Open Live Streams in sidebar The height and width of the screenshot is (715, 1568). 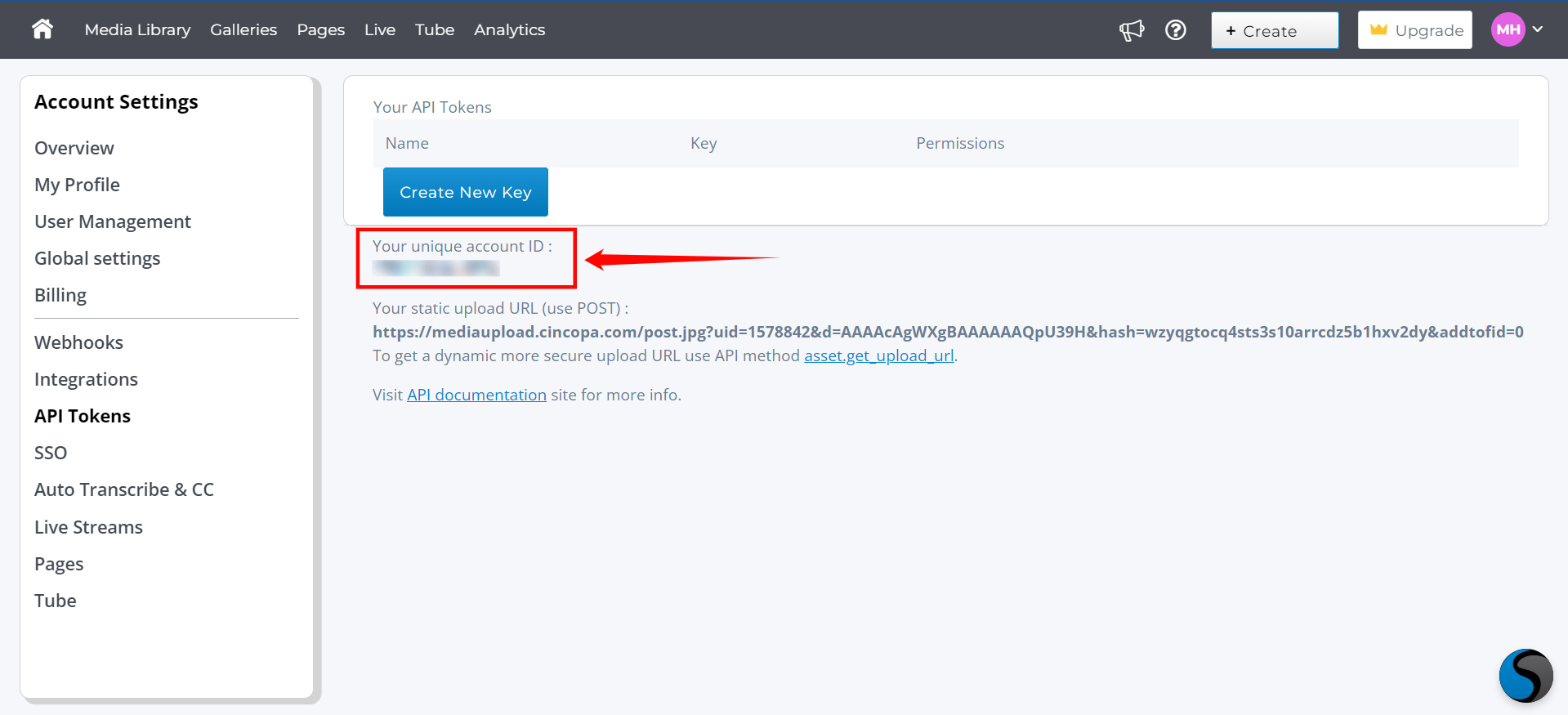click(88, 527)
